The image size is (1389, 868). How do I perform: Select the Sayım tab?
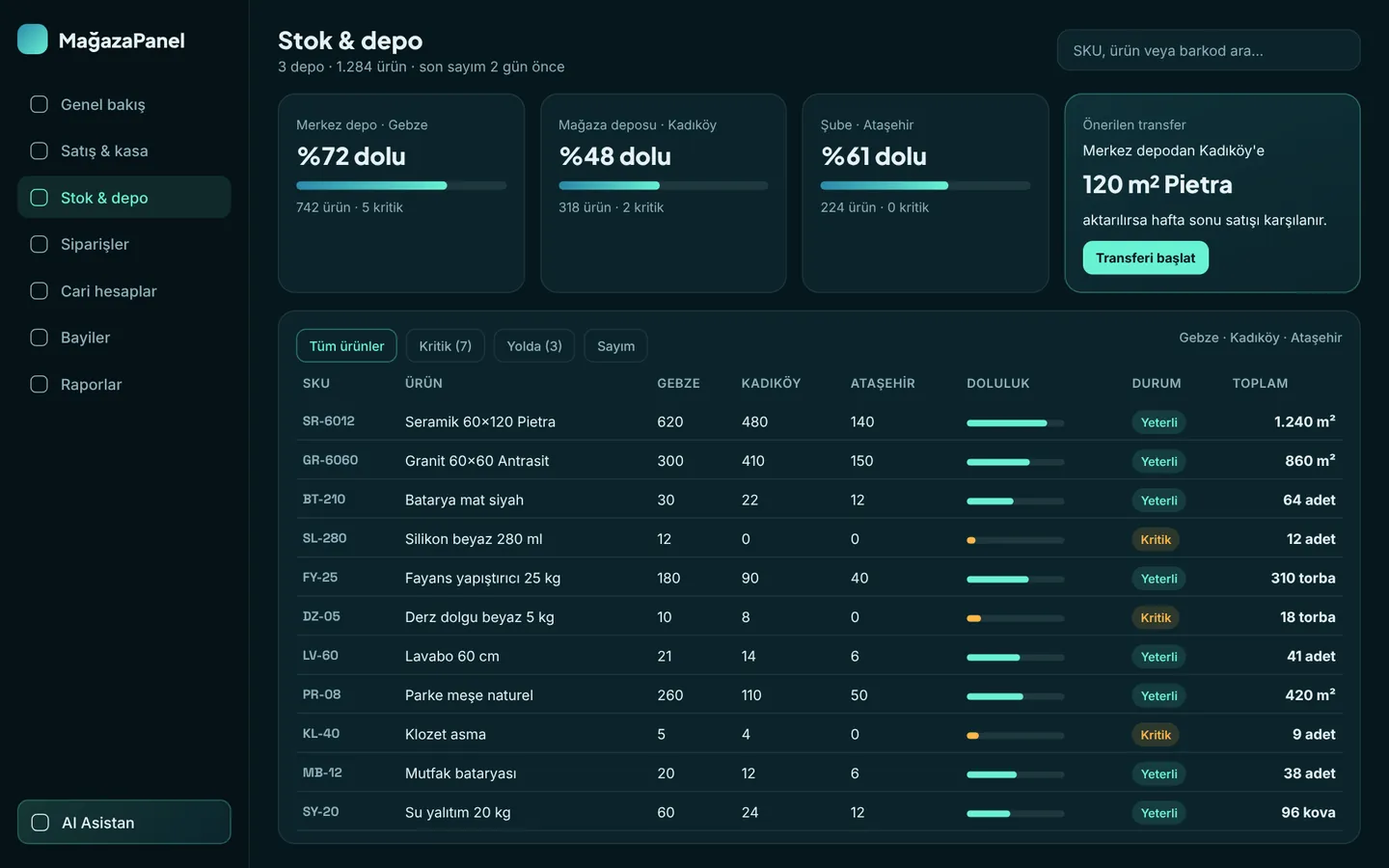[x=615, y=346]
